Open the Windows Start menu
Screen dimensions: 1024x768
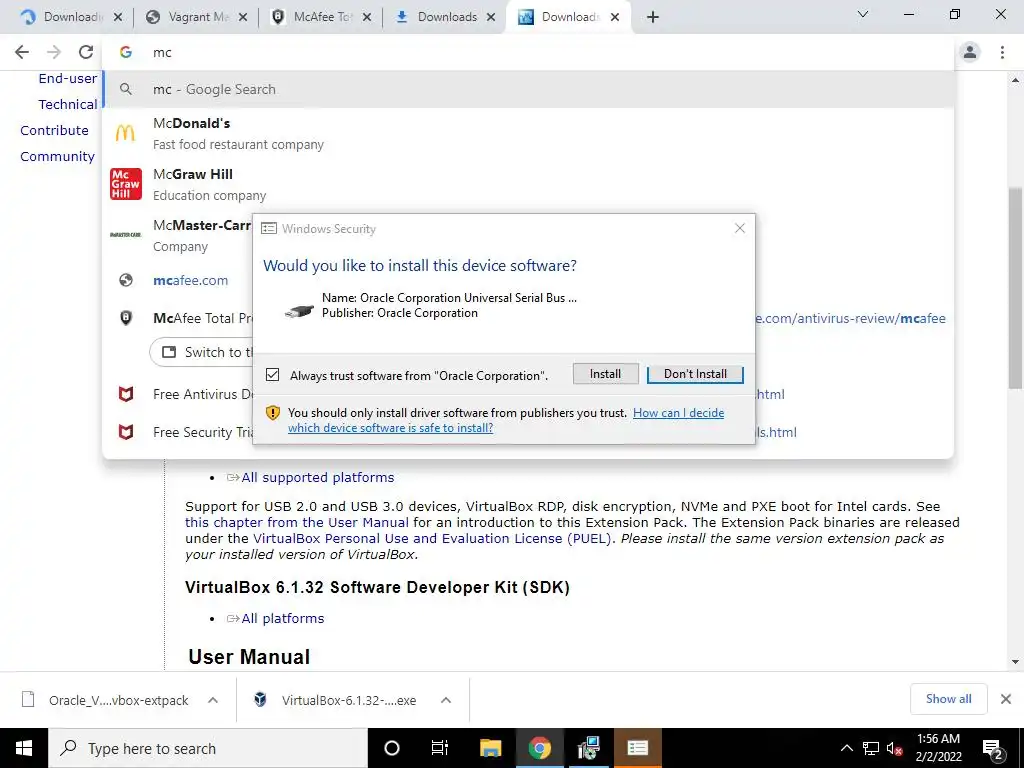click(x=24, y=748)
